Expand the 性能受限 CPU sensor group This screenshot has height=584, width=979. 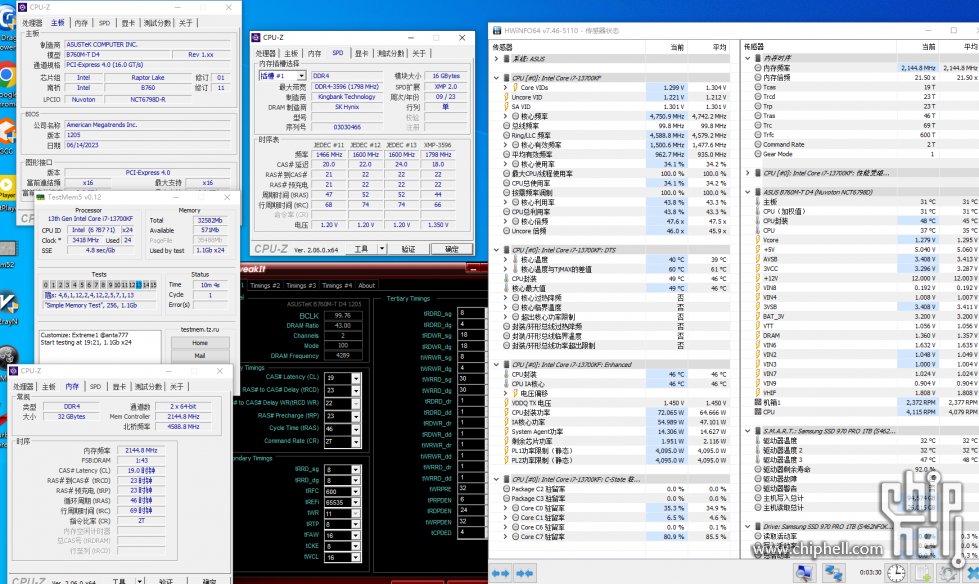click(748, 173)
